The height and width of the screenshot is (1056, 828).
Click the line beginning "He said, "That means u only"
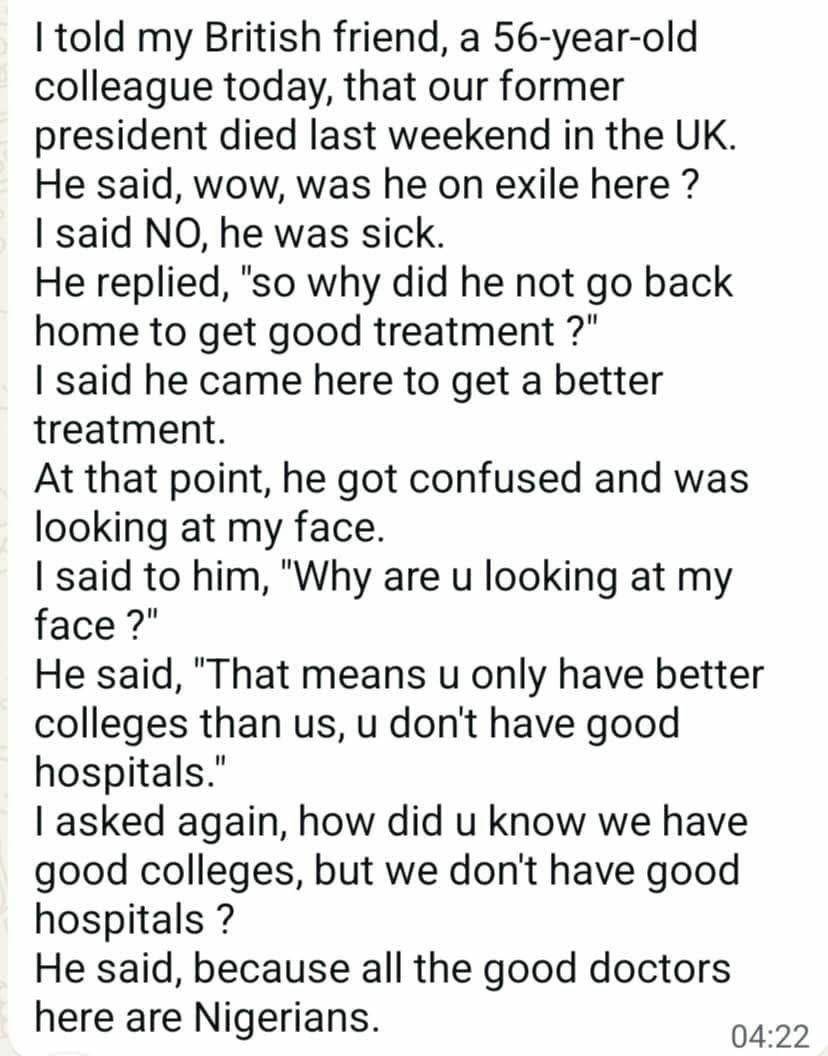[400, 675]
